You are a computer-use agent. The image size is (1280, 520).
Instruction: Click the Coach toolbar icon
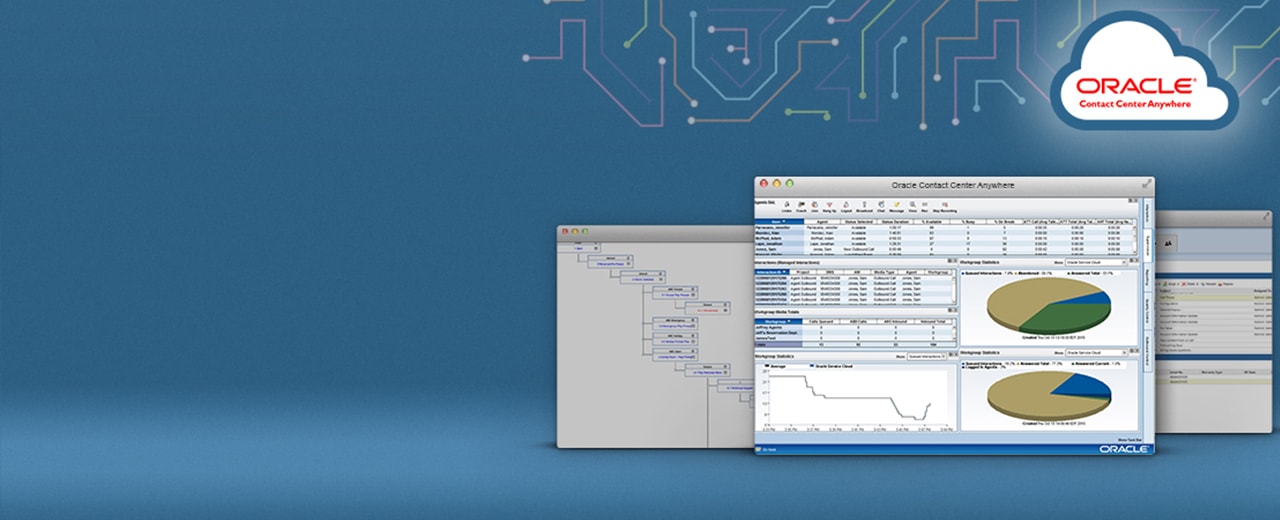pyautogui.click(x=801, y=207)
